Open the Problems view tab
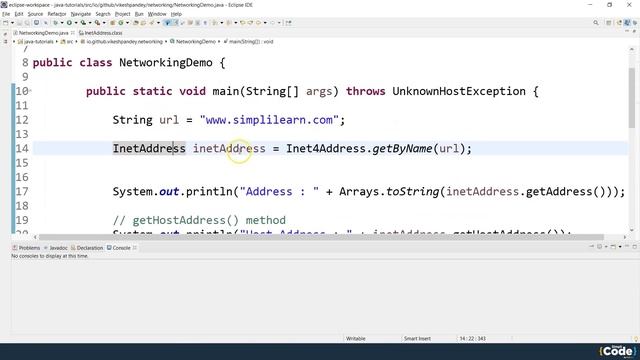Image resolution: width=640 pixels, height=360 pixels. point(26,248)
